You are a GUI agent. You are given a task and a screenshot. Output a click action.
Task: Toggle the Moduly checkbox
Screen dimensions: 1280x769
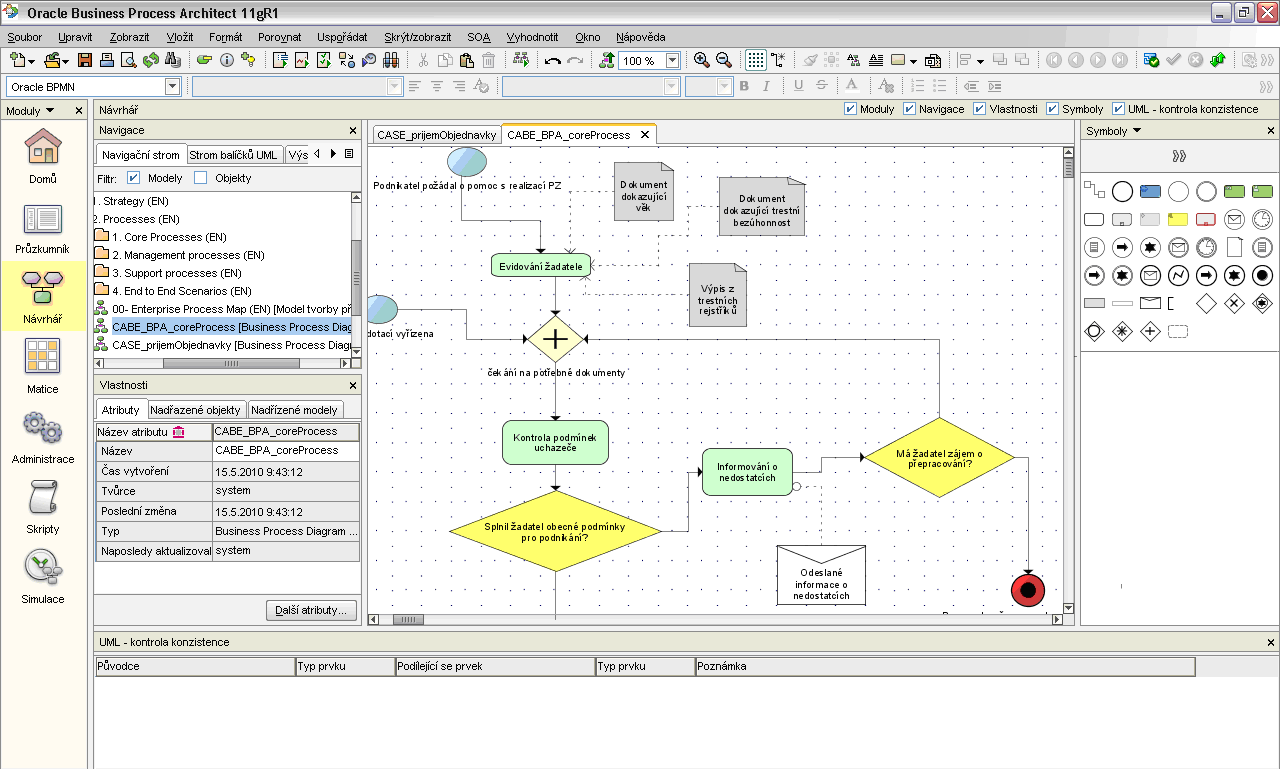click(850, 109)
